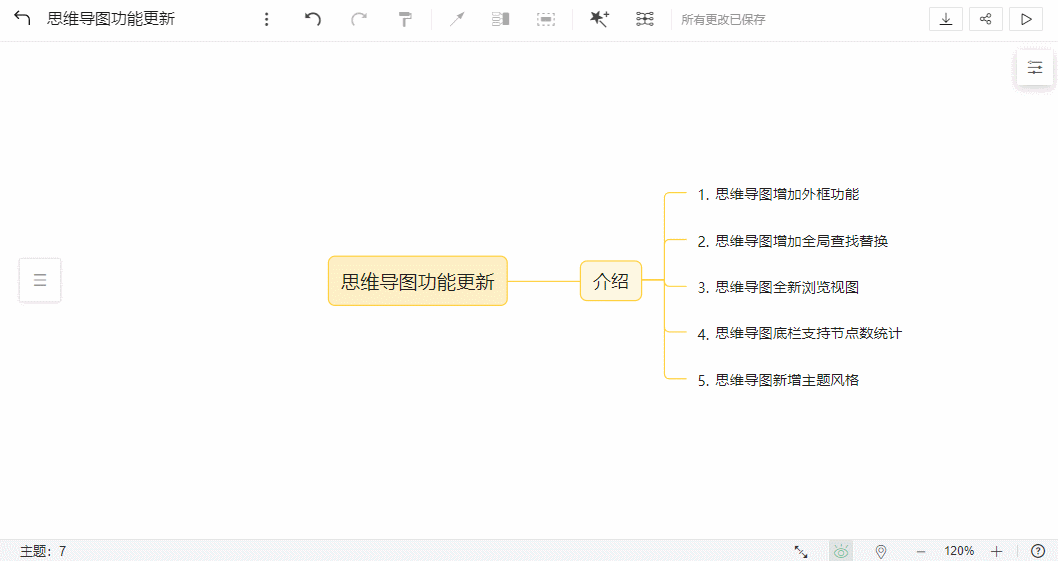Open the style settings panel

[1035, 68]
